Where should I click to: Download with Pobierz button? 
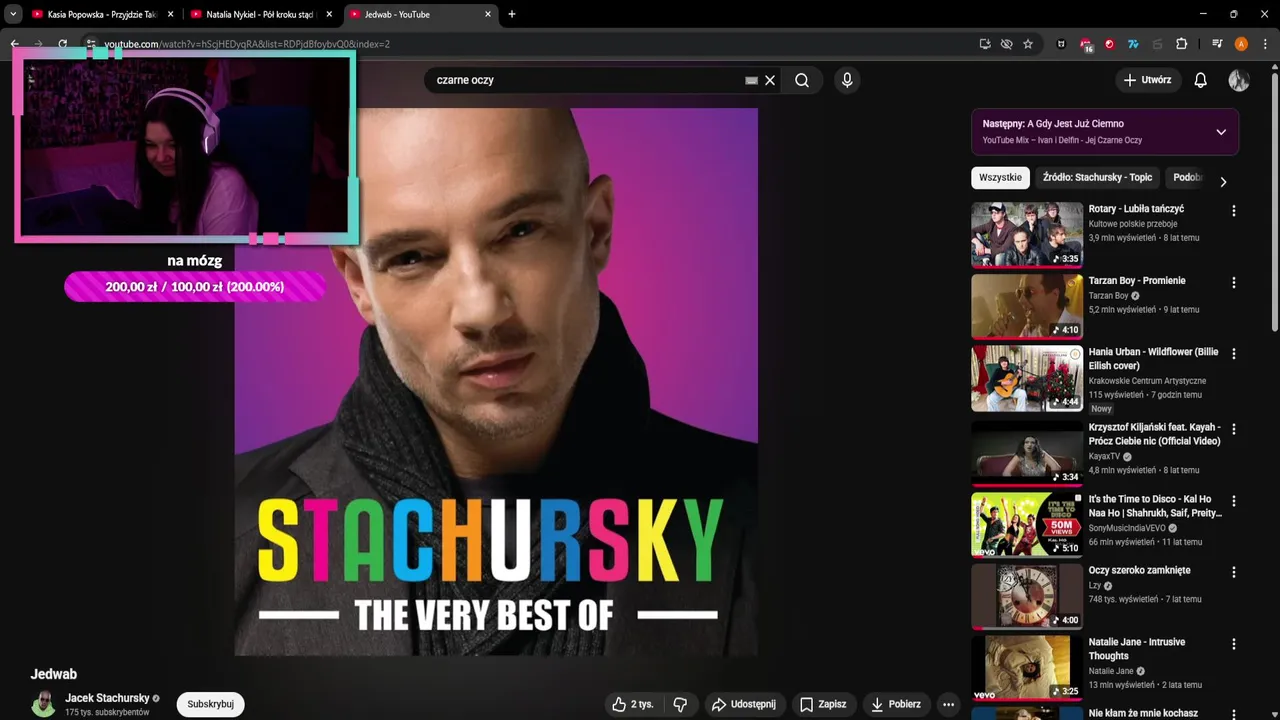[897, 704]
